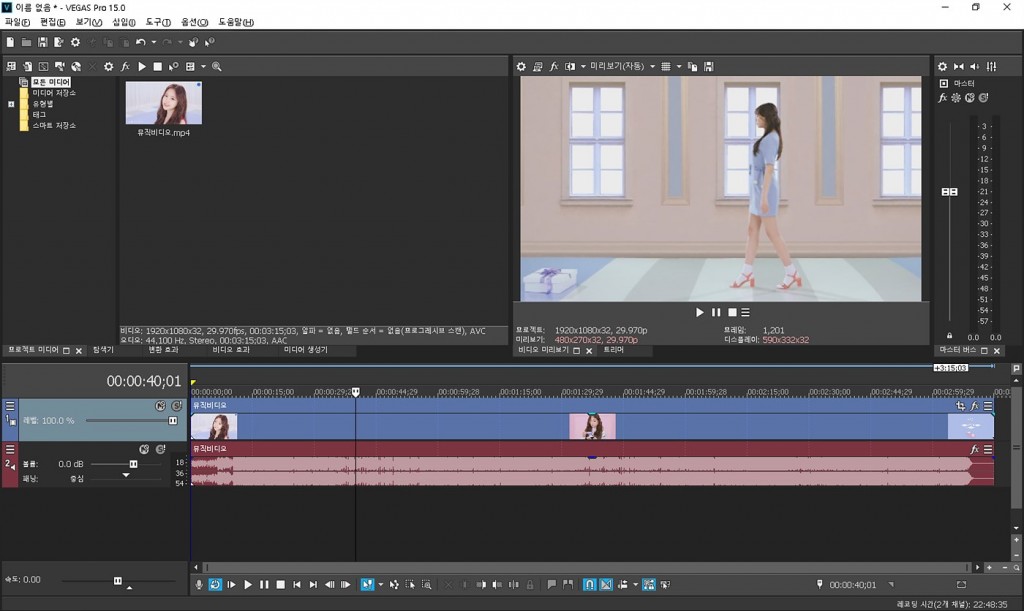1024x611 pixels.
Task: Open the Event Pan/Crop icon on video clip
Action: pyautogui.click(x=961, y=406)
